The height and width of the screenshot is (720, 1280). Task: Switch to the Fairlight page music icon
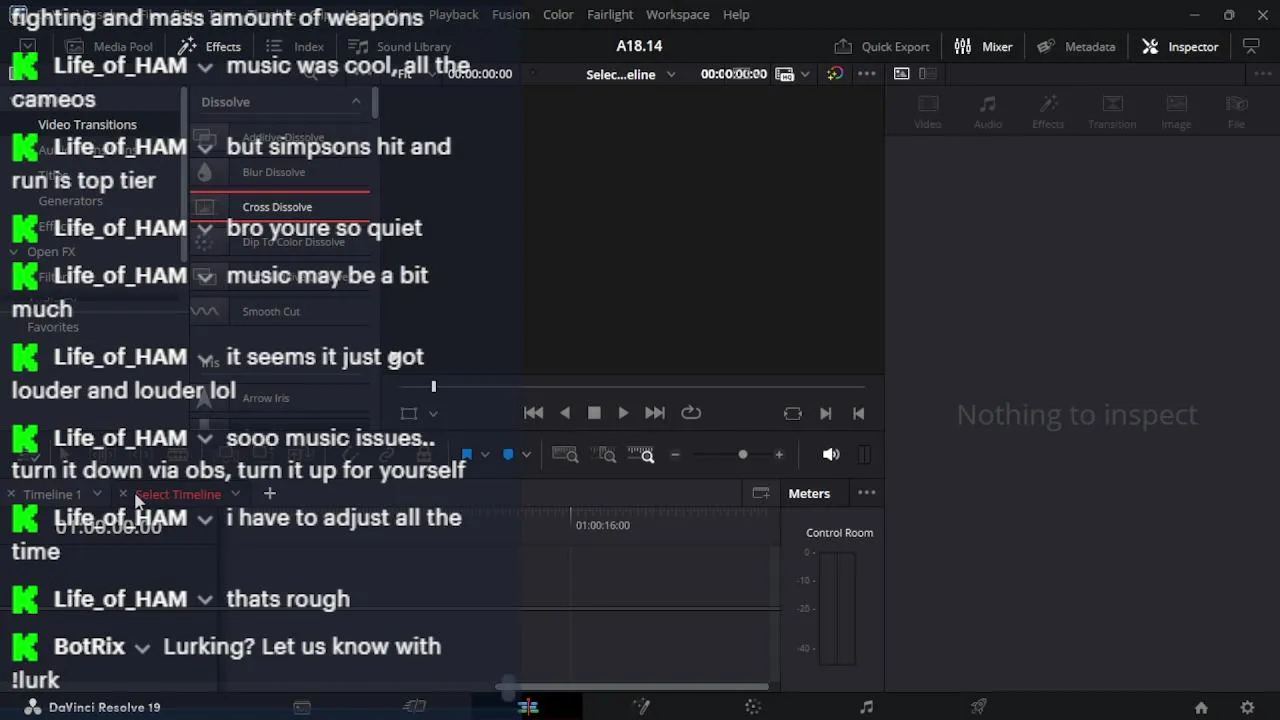pos(866,707)
